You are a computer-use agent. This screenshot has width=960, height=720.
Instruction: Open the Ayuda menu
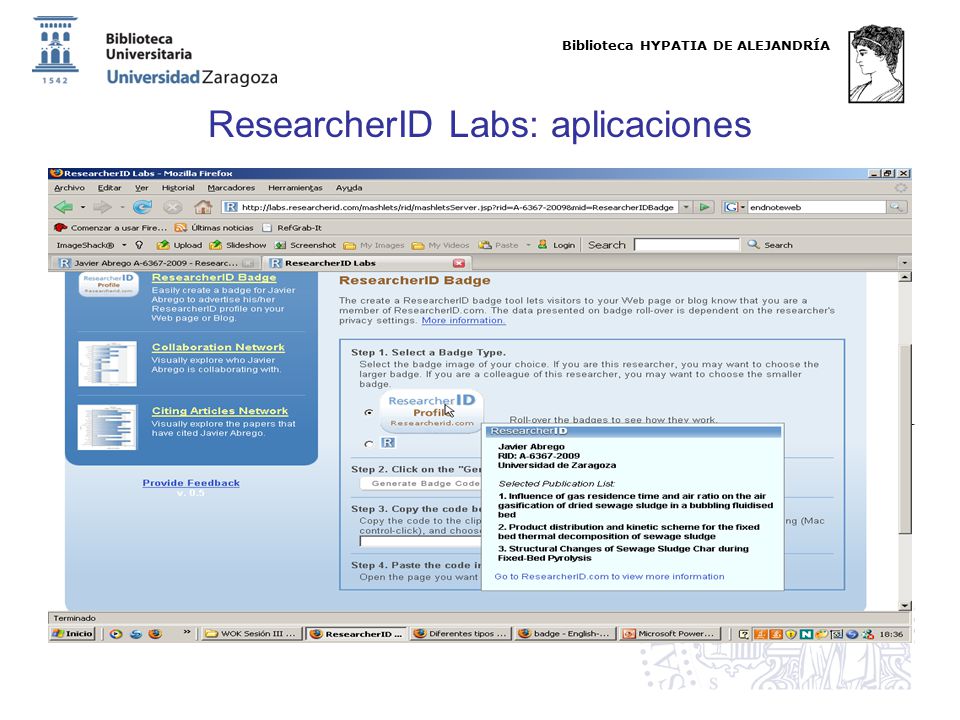[x=349, y=188]
